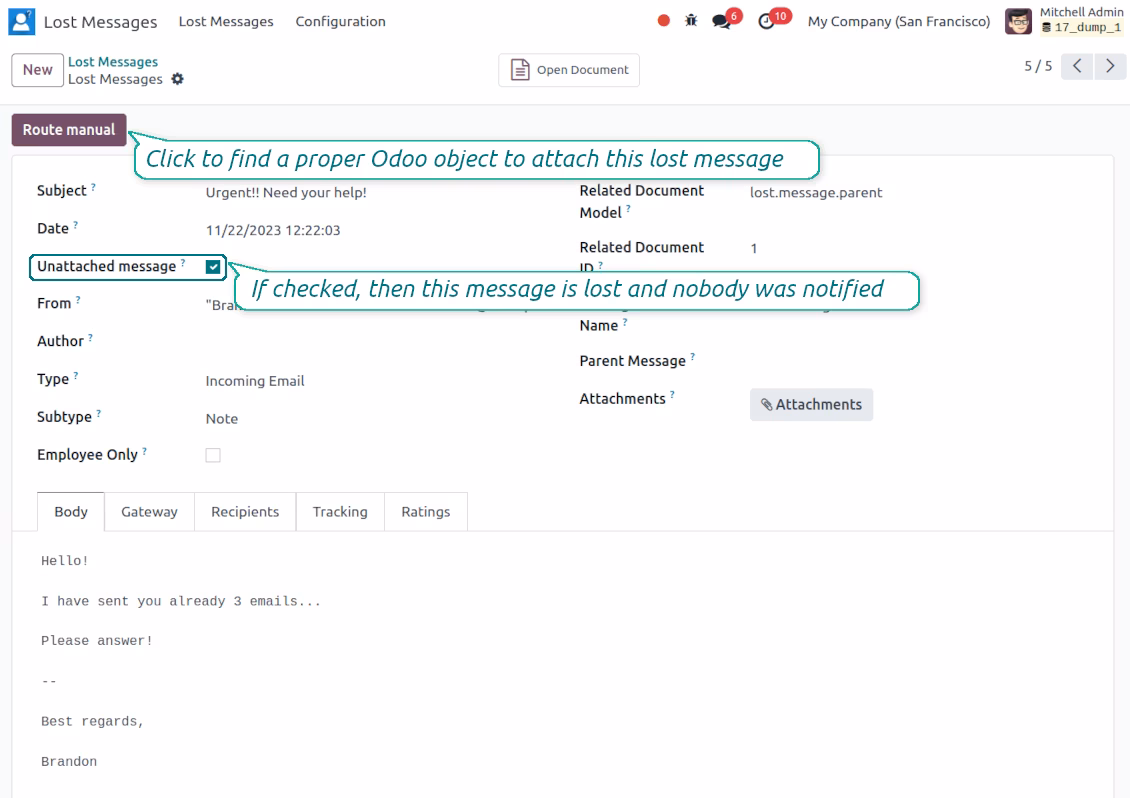Click help question mark beside Author
Image resolution: width=1130 pixels, height=798 pixels.
[x=90, y=337]
